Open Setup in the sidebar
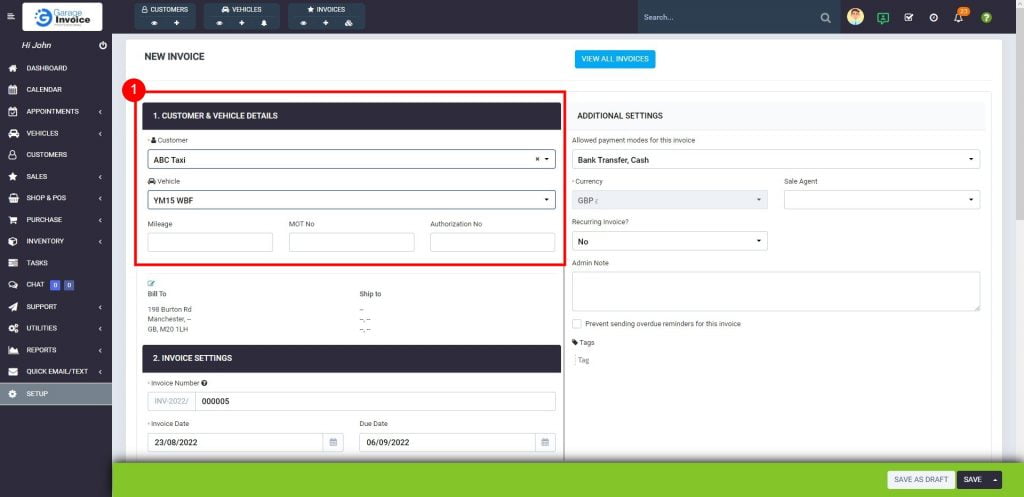This screenshot has height=497, width=1024. [56, 394]
